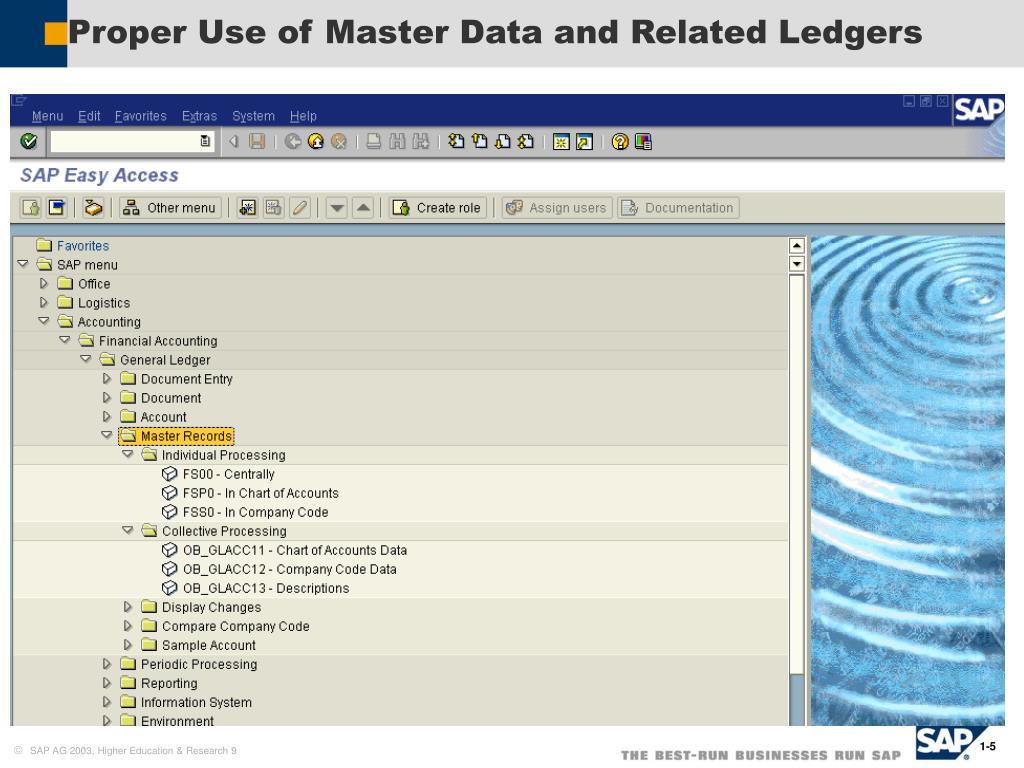Select the Favorites folder in the tree
This screenshot has width=1024, height=768.
point(83,246)
